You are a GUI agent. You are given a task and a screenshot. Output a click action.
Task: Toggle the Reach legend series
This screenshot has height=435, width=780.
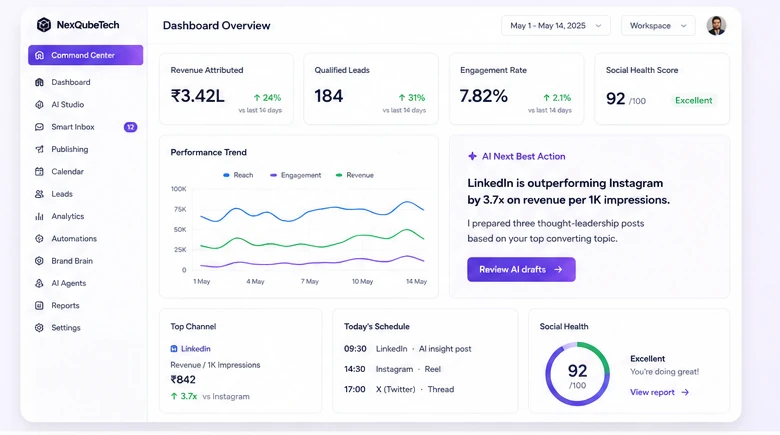tap(238, 175)
